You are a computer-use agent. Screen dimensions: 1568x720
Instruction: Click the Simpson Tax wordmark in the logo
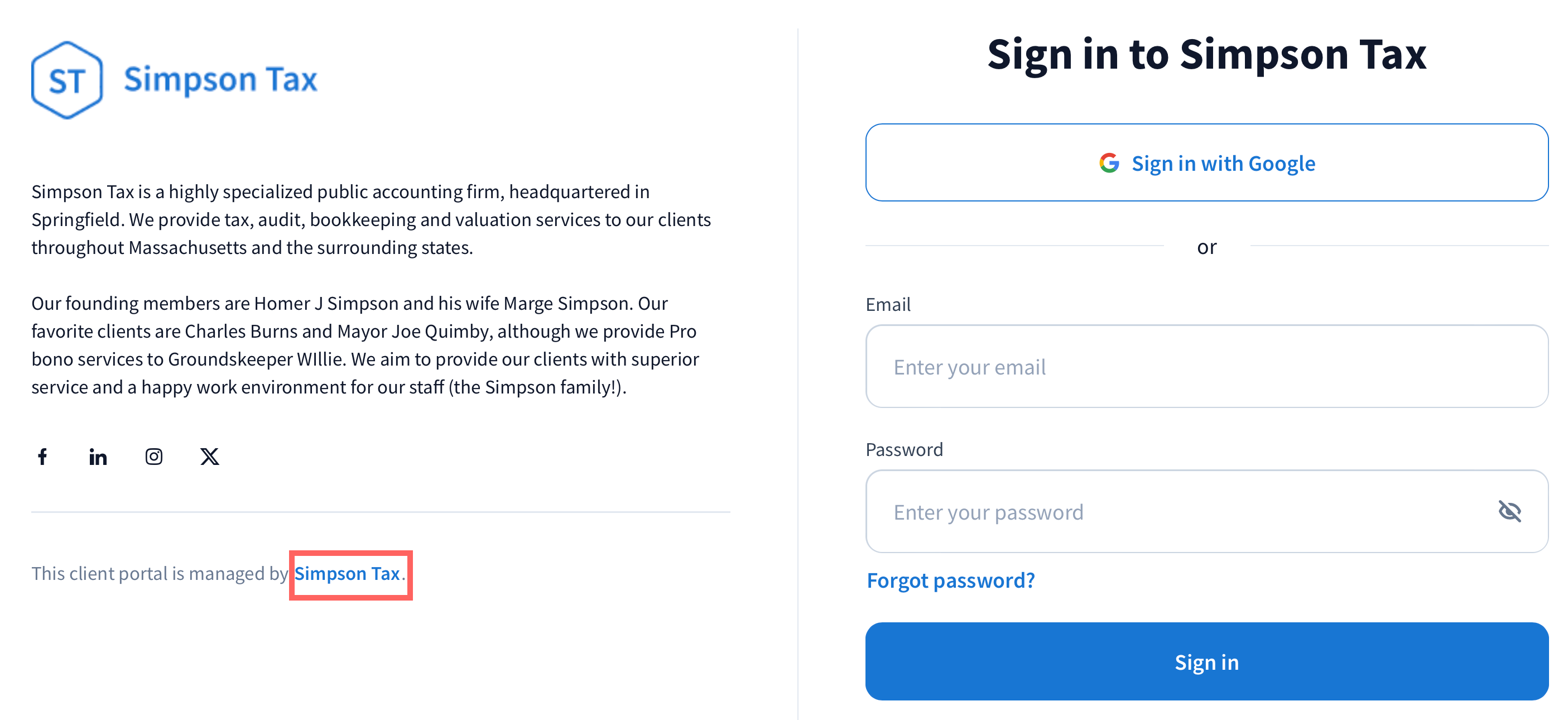coord(220,80)
